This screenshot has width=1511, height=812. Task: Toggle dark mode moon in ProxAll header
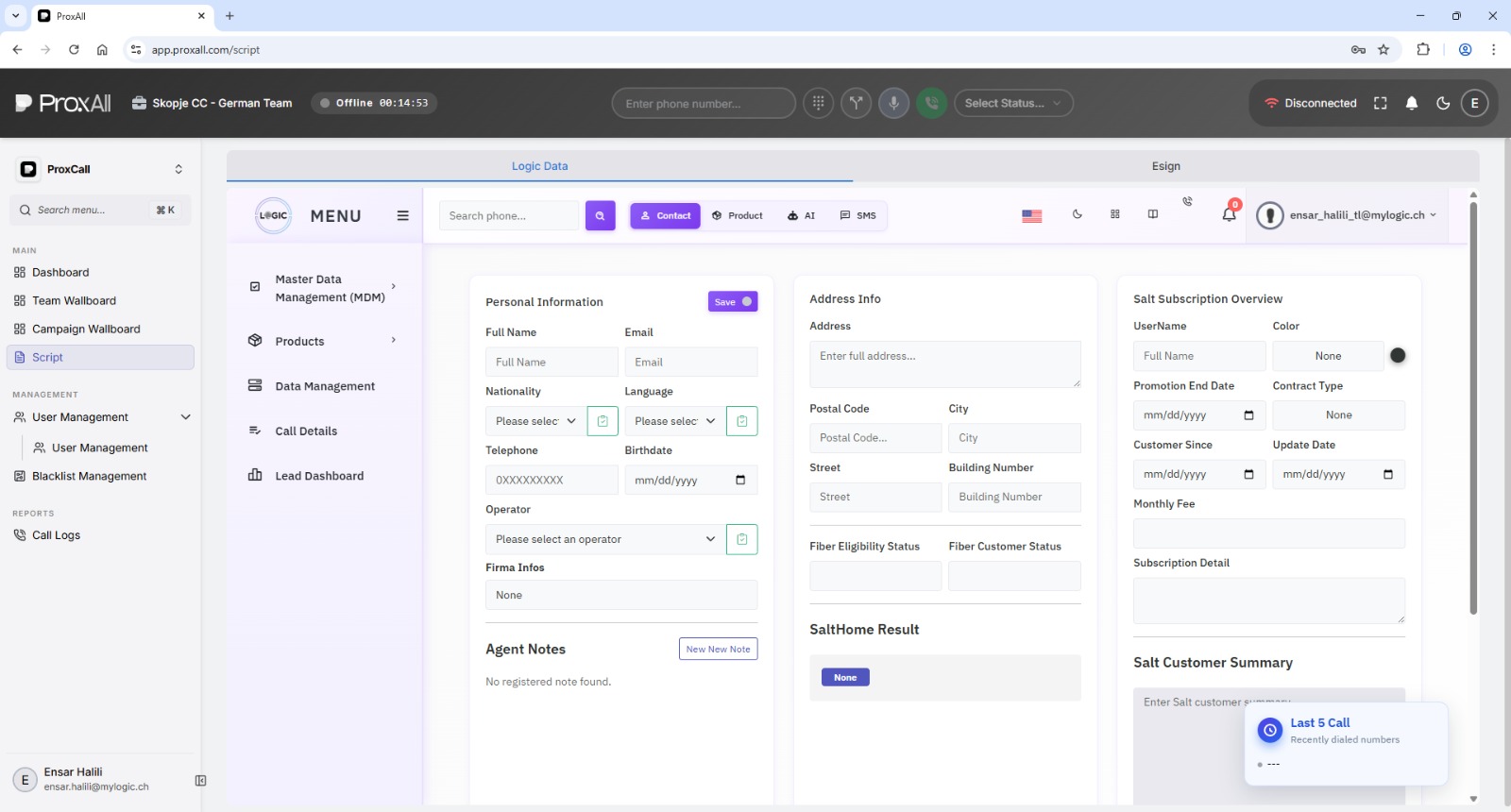click(x=1443, y=103)
